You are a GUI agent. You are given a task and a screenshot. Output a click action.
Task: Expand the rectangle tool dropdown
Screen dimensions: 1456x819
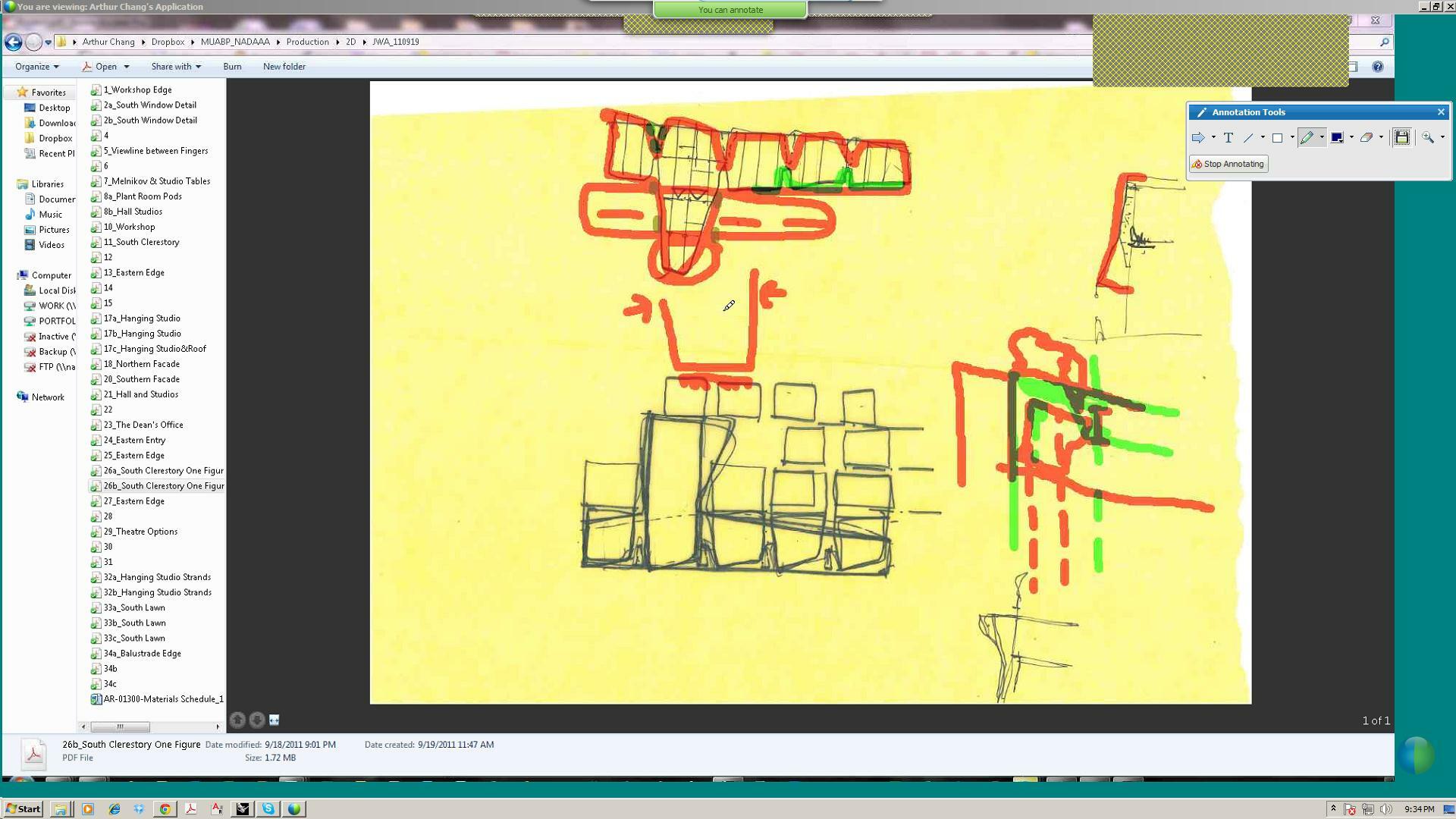click(x=1292, y=137)
